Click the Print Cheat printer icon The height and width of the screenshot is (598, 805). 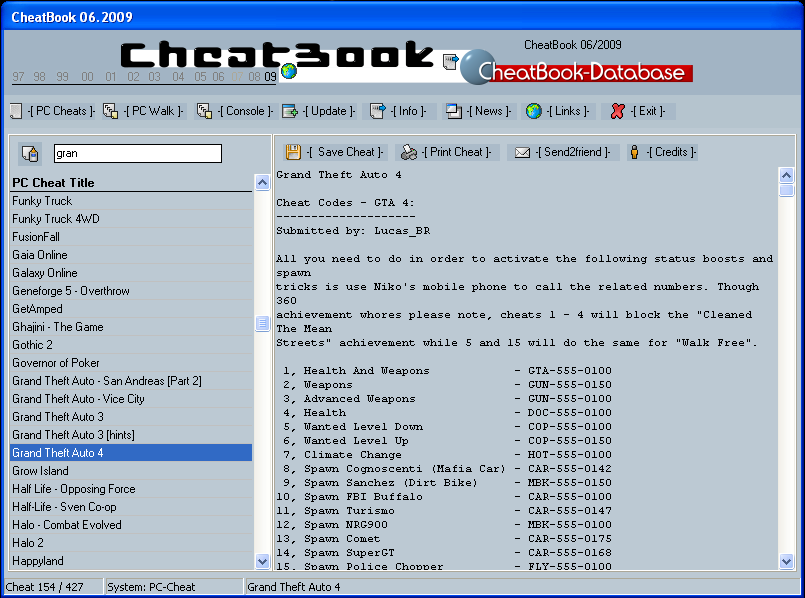click(409, 152)
